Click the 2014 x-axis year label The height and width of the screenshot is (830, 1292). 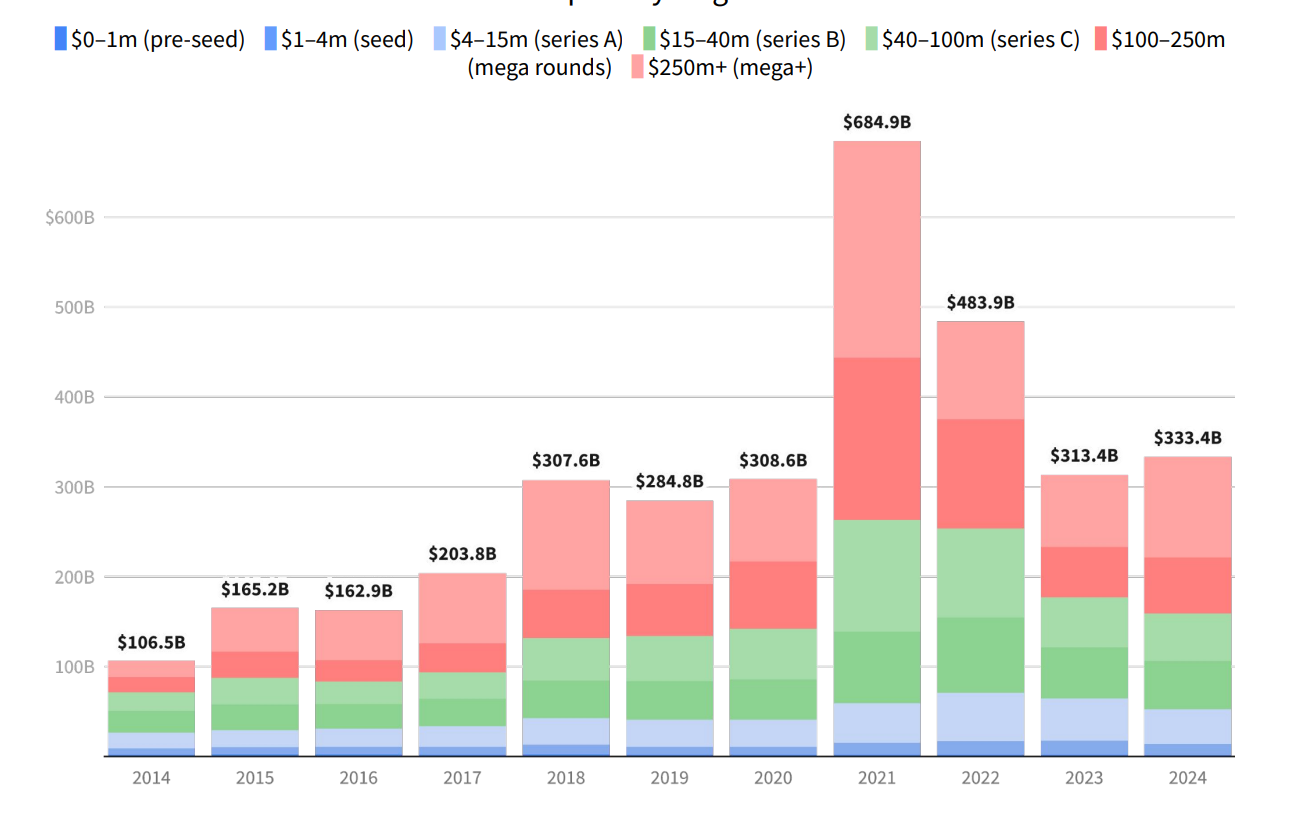tap(151, 778)
